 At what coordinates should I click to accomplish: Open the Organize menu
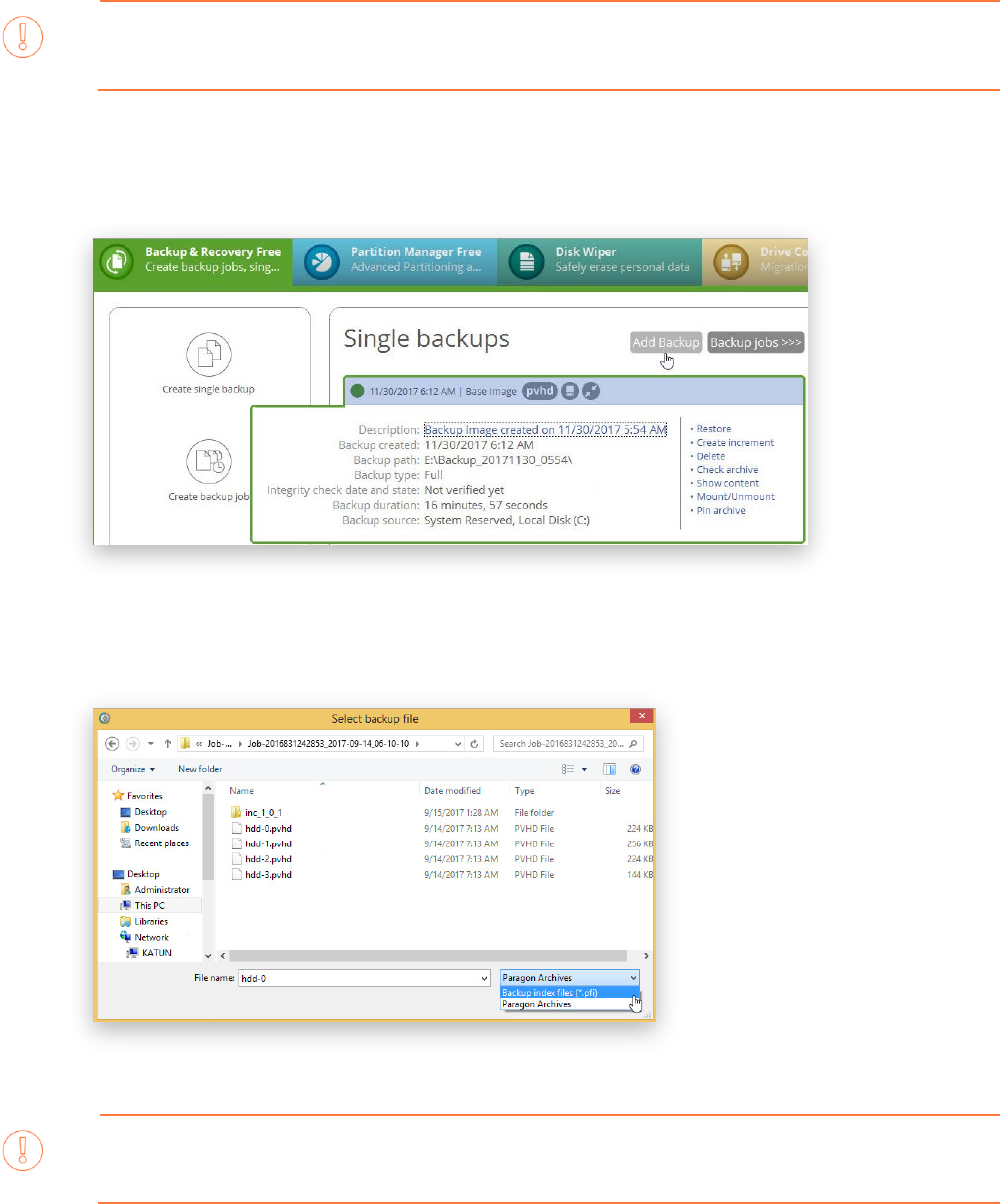pos(131,769)
